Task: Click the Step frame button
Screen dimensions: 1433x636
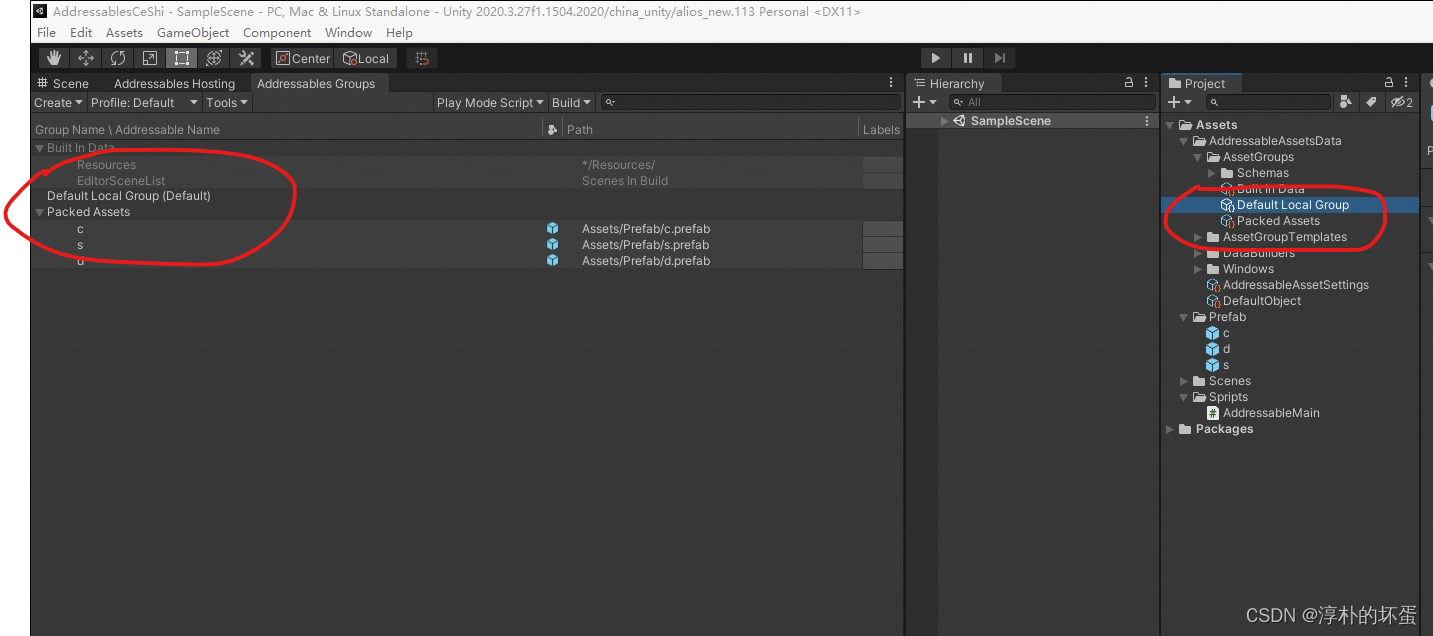Action: [x=1000, y=58]
